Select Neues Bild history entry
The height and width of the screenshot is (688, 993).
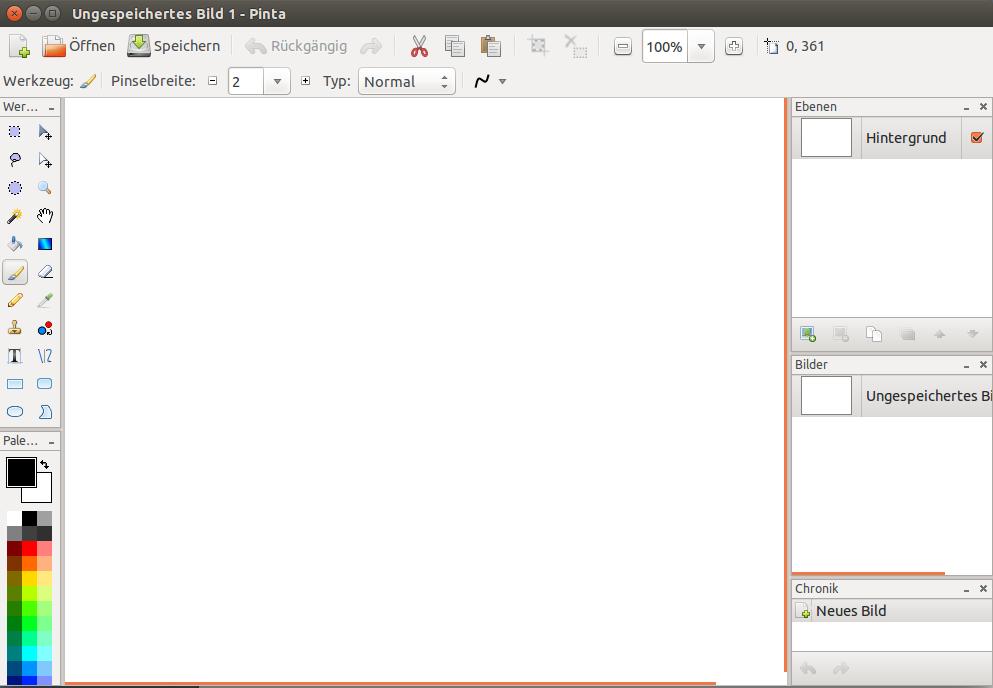pos(892,611)
